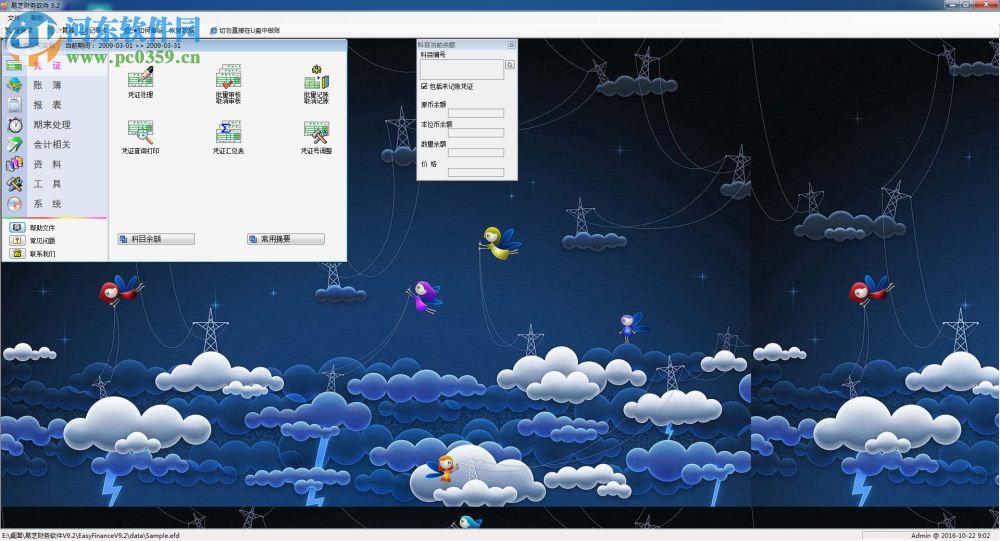Image resolution: width=1000 pixels, height=541 pixels.
Task: Click the 价格 field
Action: tap(476, 173)
